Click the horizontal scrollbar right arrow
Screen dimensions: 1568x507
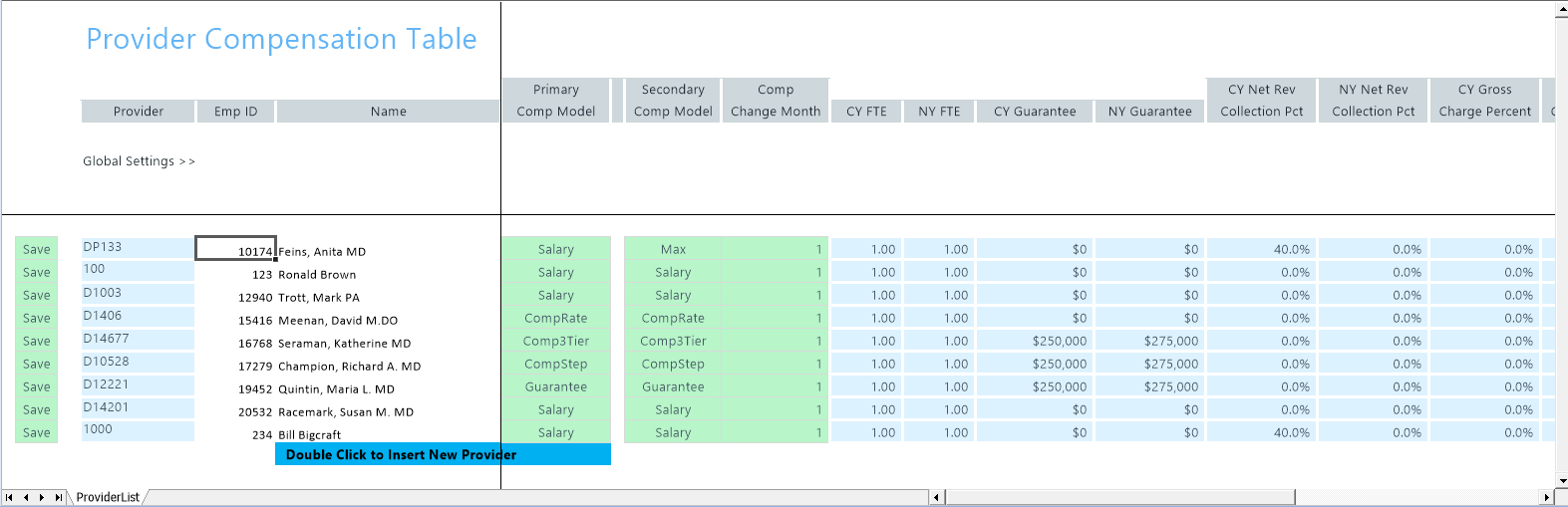pyautogui.click(x=1546, y=497)
